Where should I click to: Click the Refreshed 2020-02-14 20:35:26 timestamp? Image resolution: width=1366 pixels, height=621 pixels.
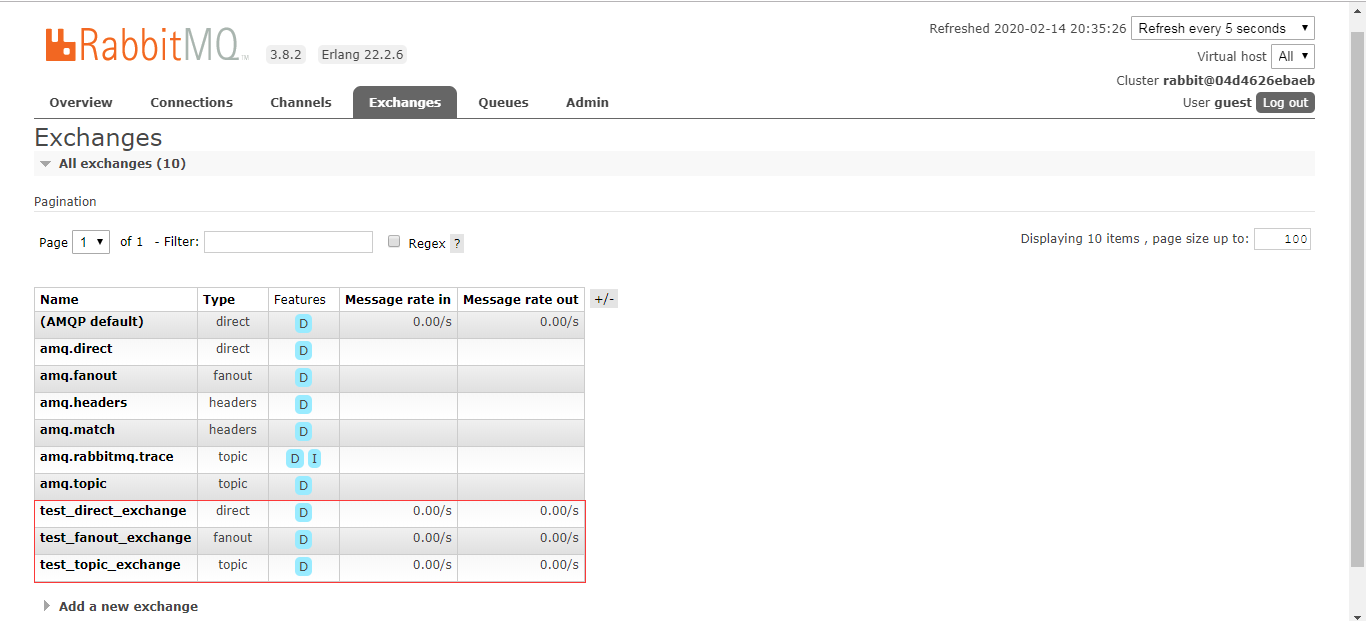point(1028,29)
